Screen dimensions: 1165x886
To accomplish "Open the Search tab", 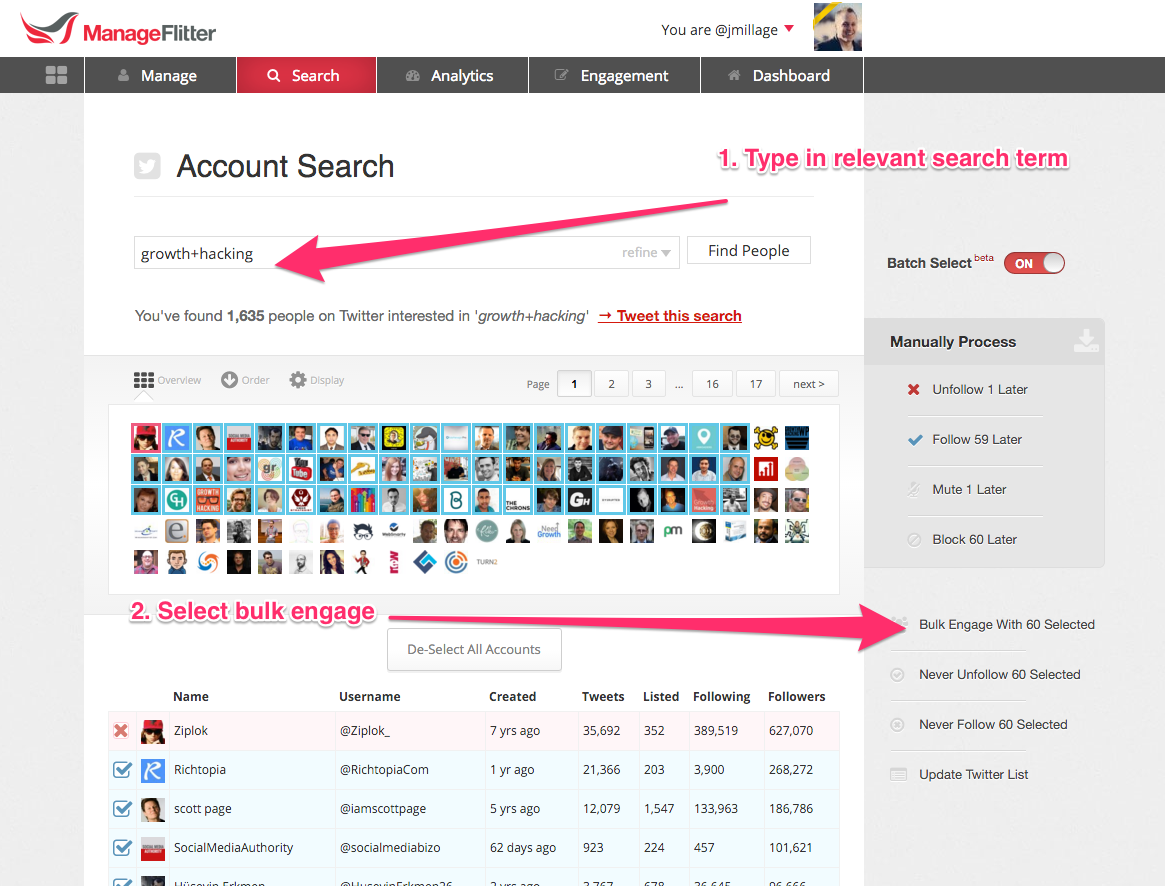I will (306, 75).
